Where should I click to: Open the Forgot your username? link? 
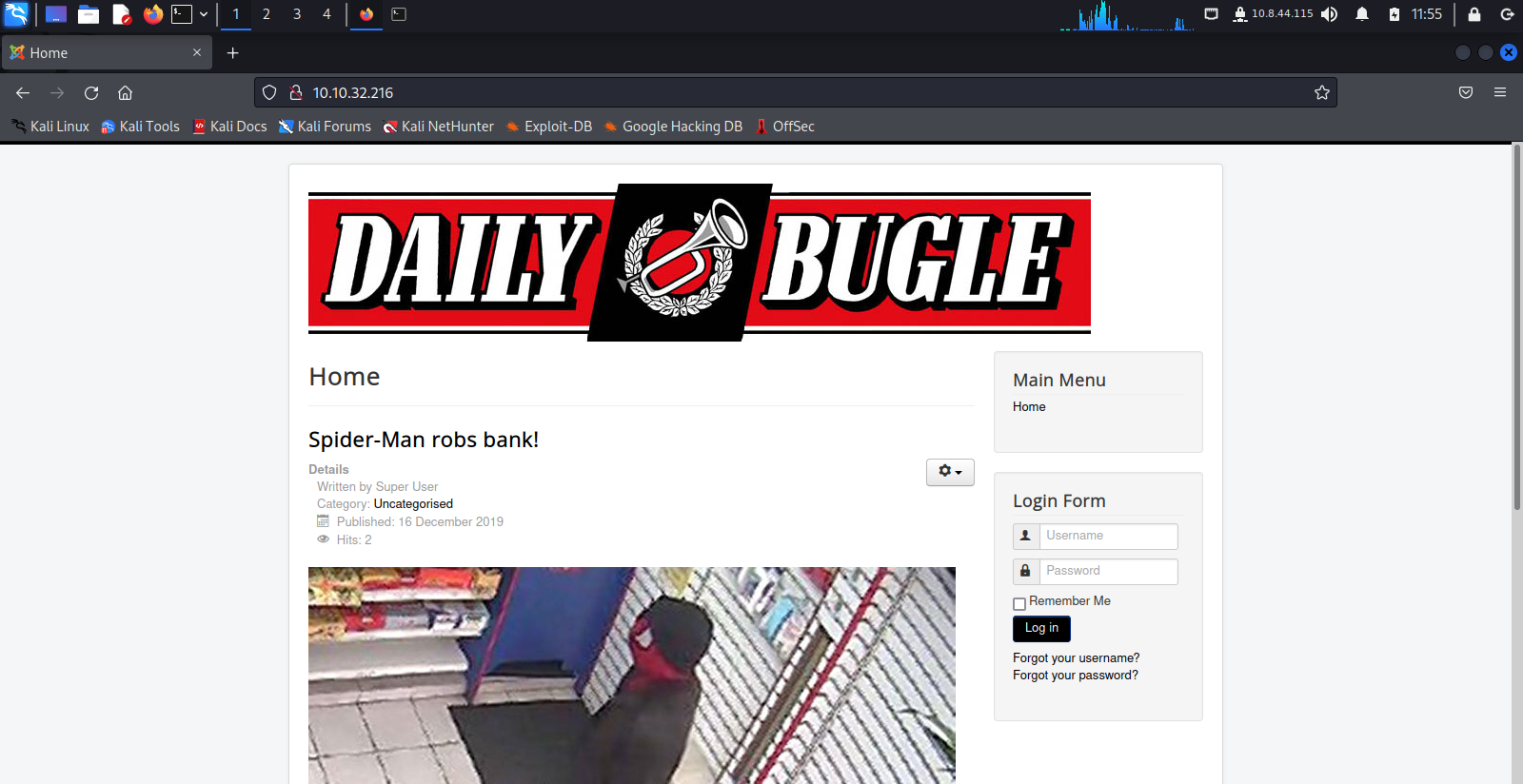1076,658
